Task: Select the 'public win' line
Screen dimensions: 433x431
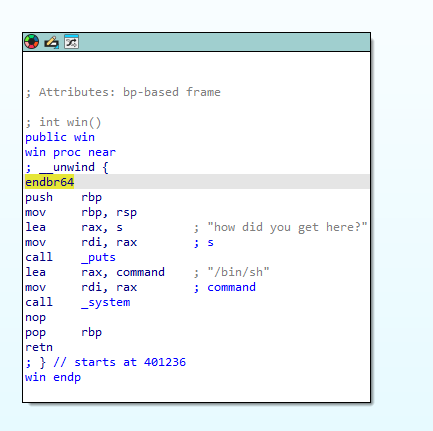Action: coord(60,137)
